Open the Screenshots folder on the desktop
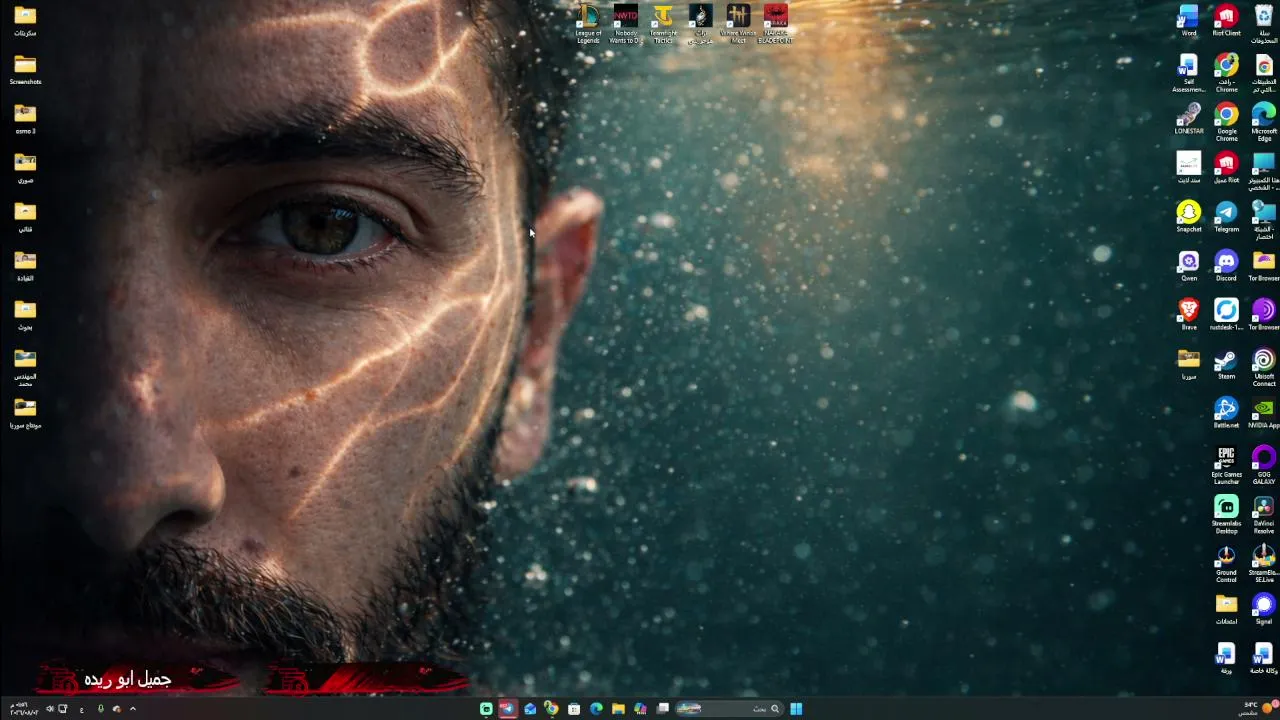The image size is (1280, 720). tap(25, 69)
